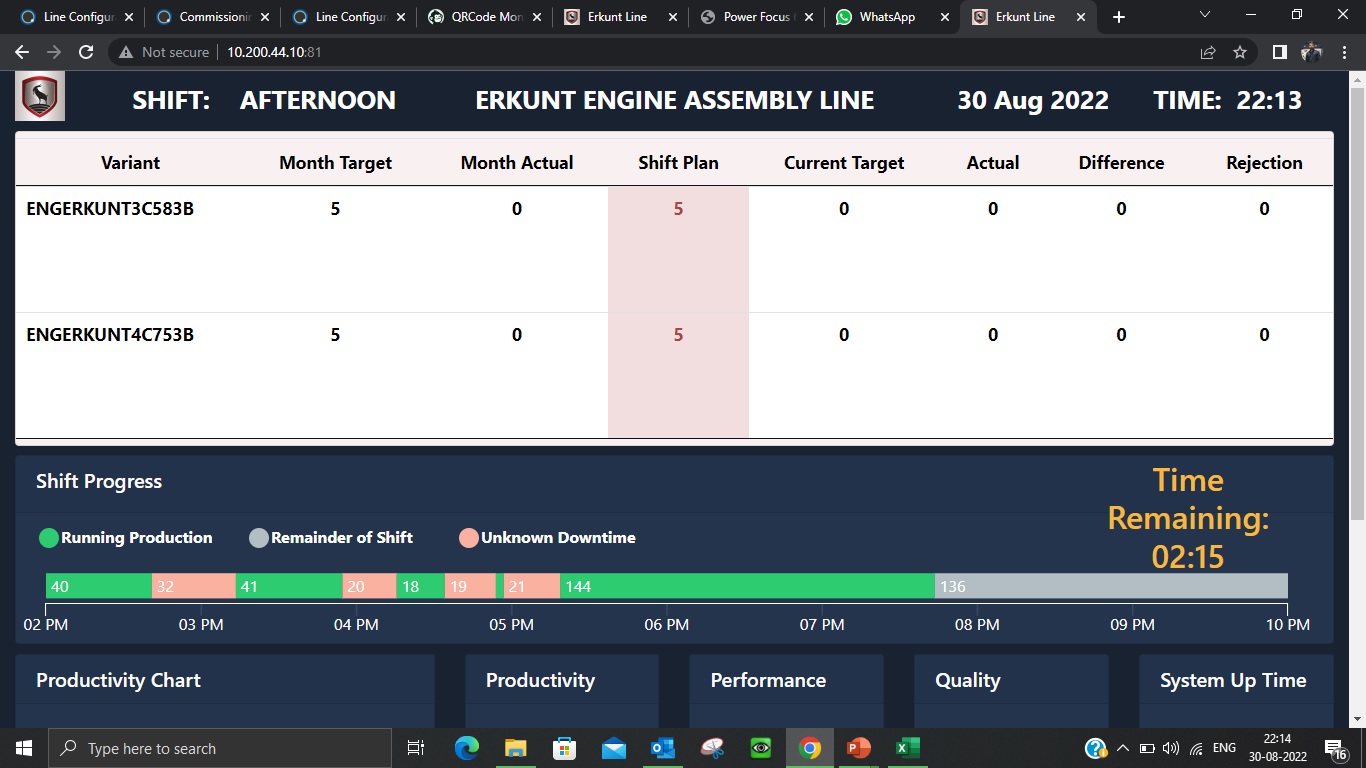
Task: Switch to the WhatsApp tab
Action: pyautogui.click(x=886, y=17)
